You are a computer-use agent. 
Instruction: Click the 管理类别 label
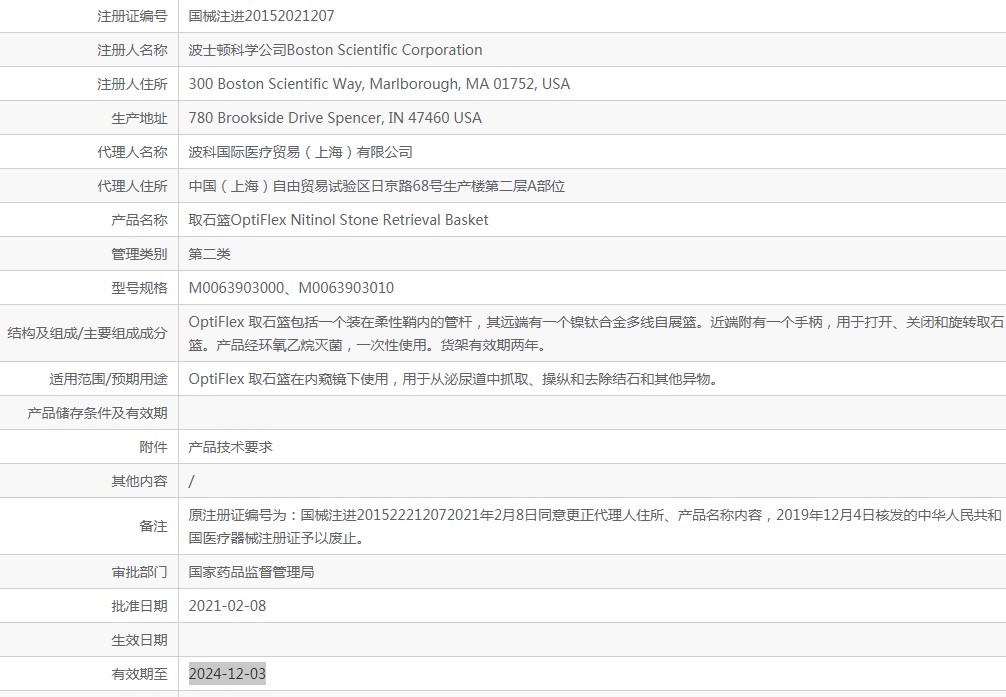coord(139,254)
